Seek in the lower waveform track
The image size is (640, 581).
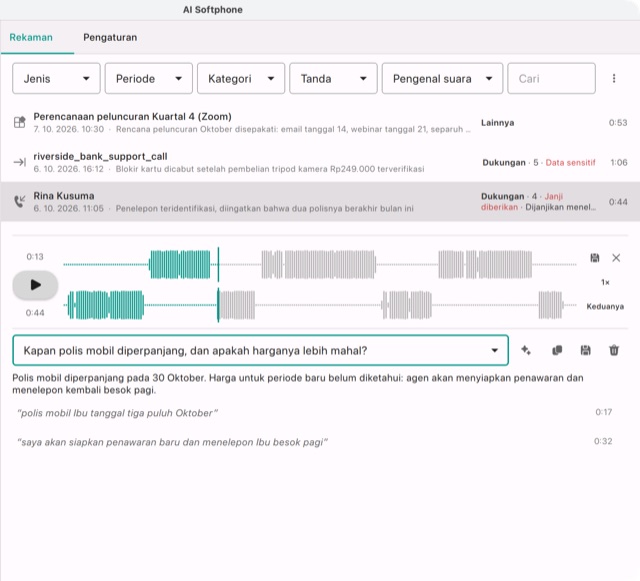pyautogui.click(x=320, y=305)
